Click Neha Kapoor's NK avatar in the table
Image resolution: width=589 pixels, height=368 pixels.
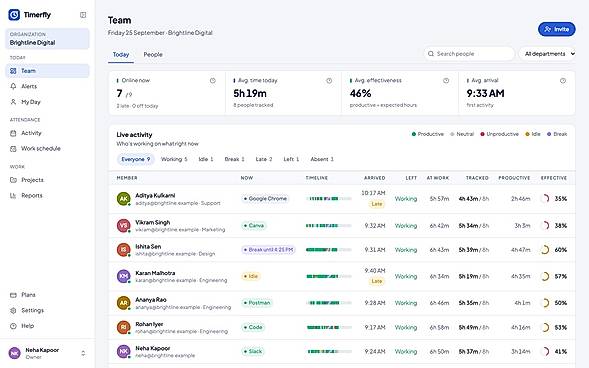[x=124, y=351]
